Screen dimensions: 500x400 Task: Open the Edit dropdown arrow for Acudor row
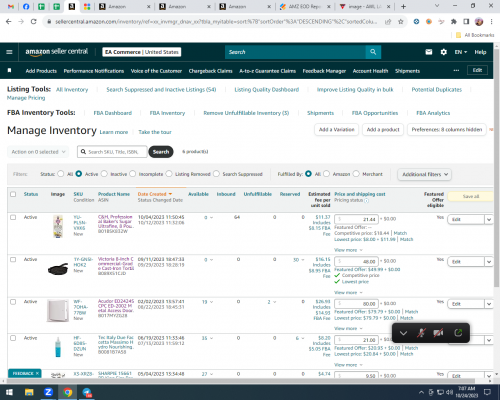(x=489, y=304)
